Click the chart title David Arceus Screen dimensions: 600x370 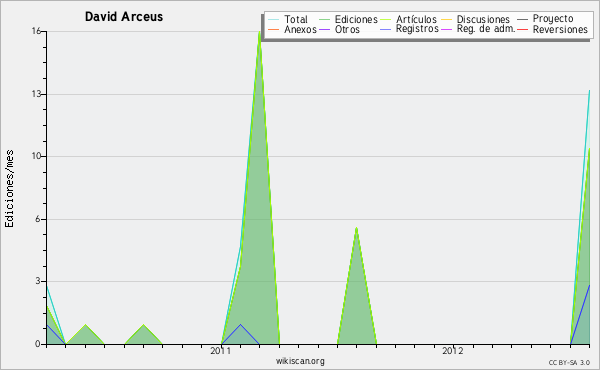tap(124, 17)
